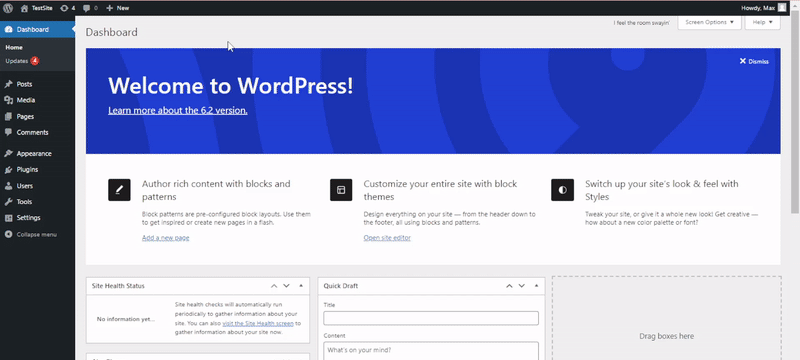Collapse the admin sidebar menu
The image size is (800, 360).
37,235
